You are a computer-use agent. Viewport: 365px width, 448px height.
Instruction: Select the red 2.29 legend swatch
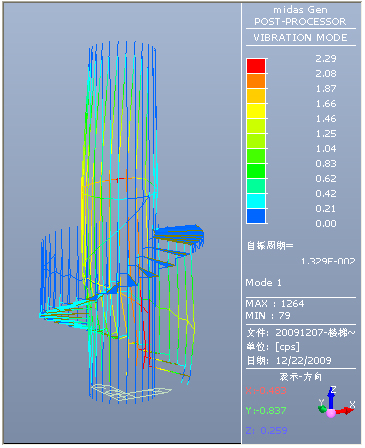(x=256, y=66)
